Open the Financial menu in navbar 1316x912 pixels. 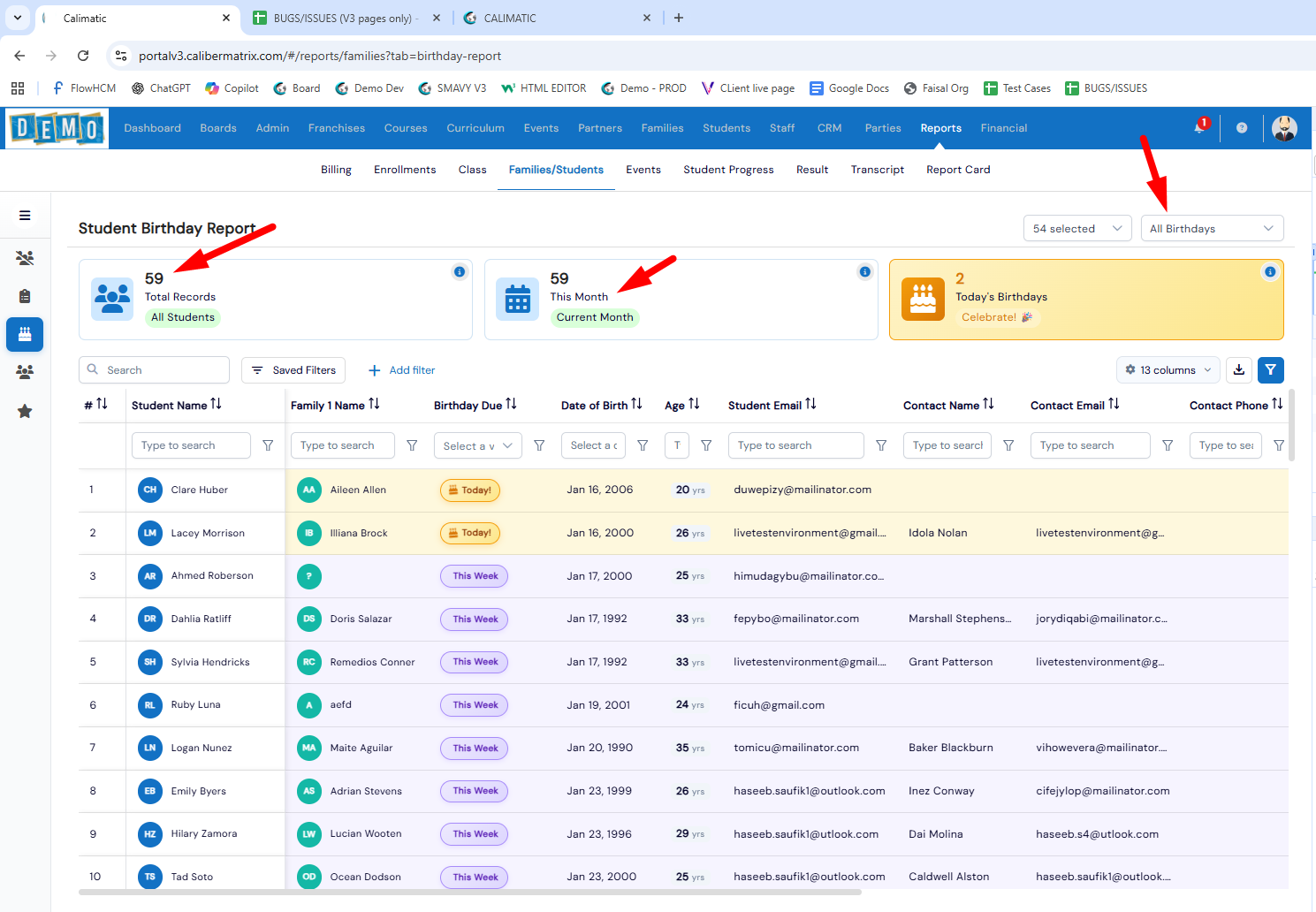[1003, 128]
